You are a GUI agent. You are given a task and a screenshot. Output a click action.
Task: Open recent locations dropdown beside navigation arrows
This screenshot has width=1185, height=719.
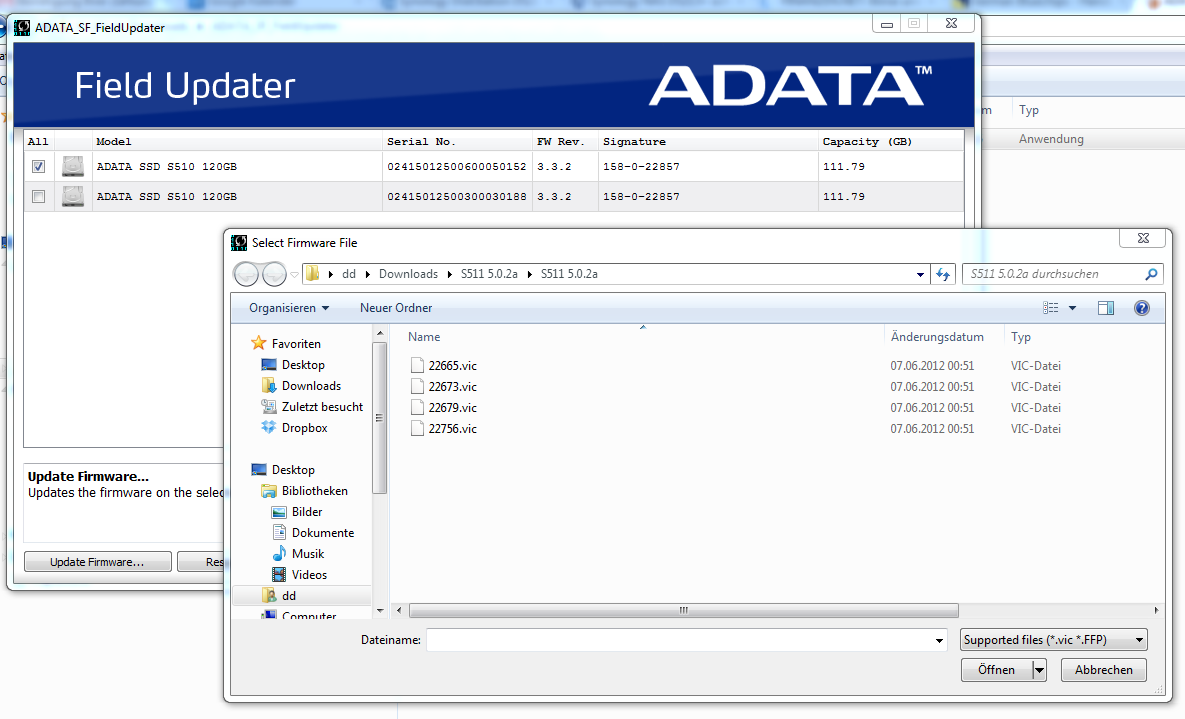[x=294, y=274]
